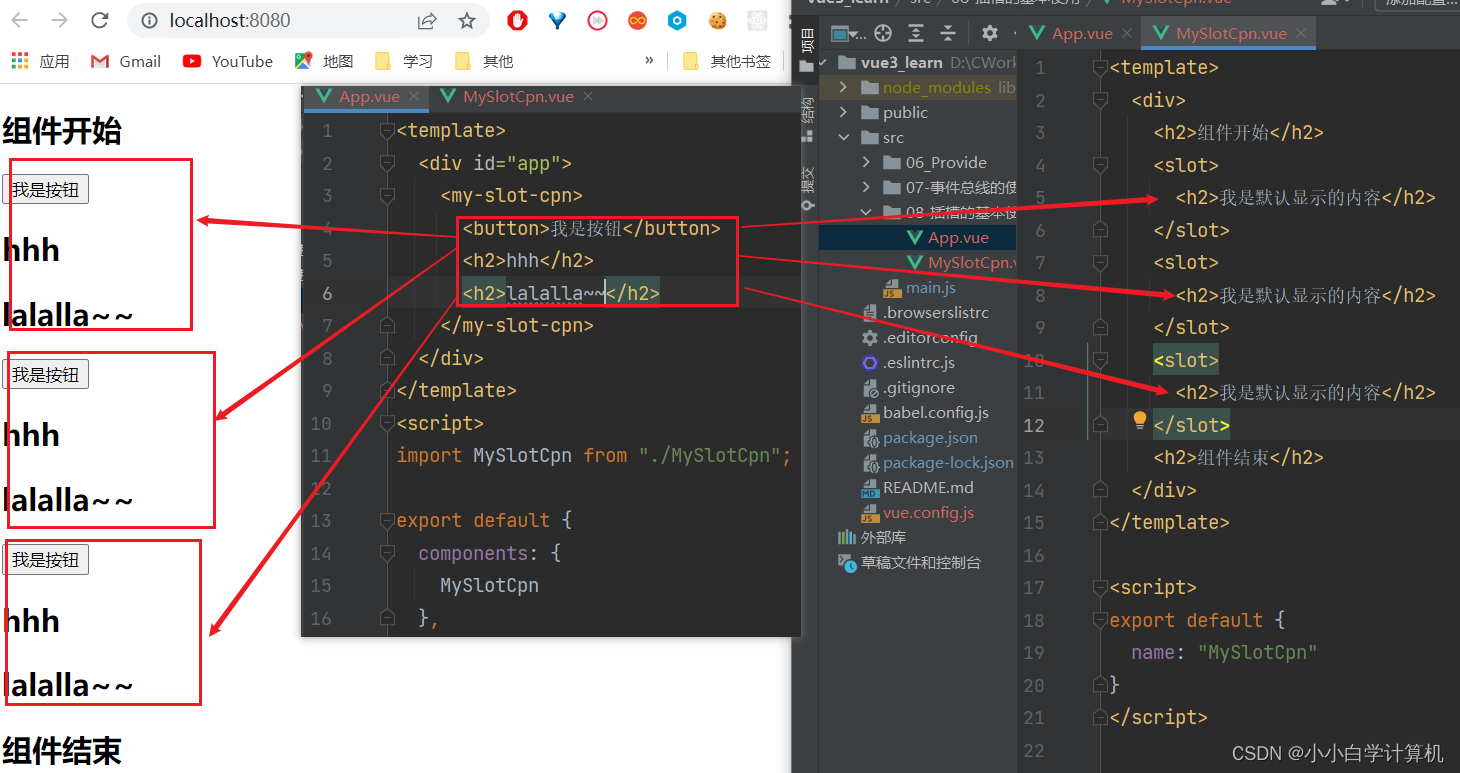Screen dimensions: 1460x773
Task: Expand all nodes in the Project tree
Action: (915, 33)
